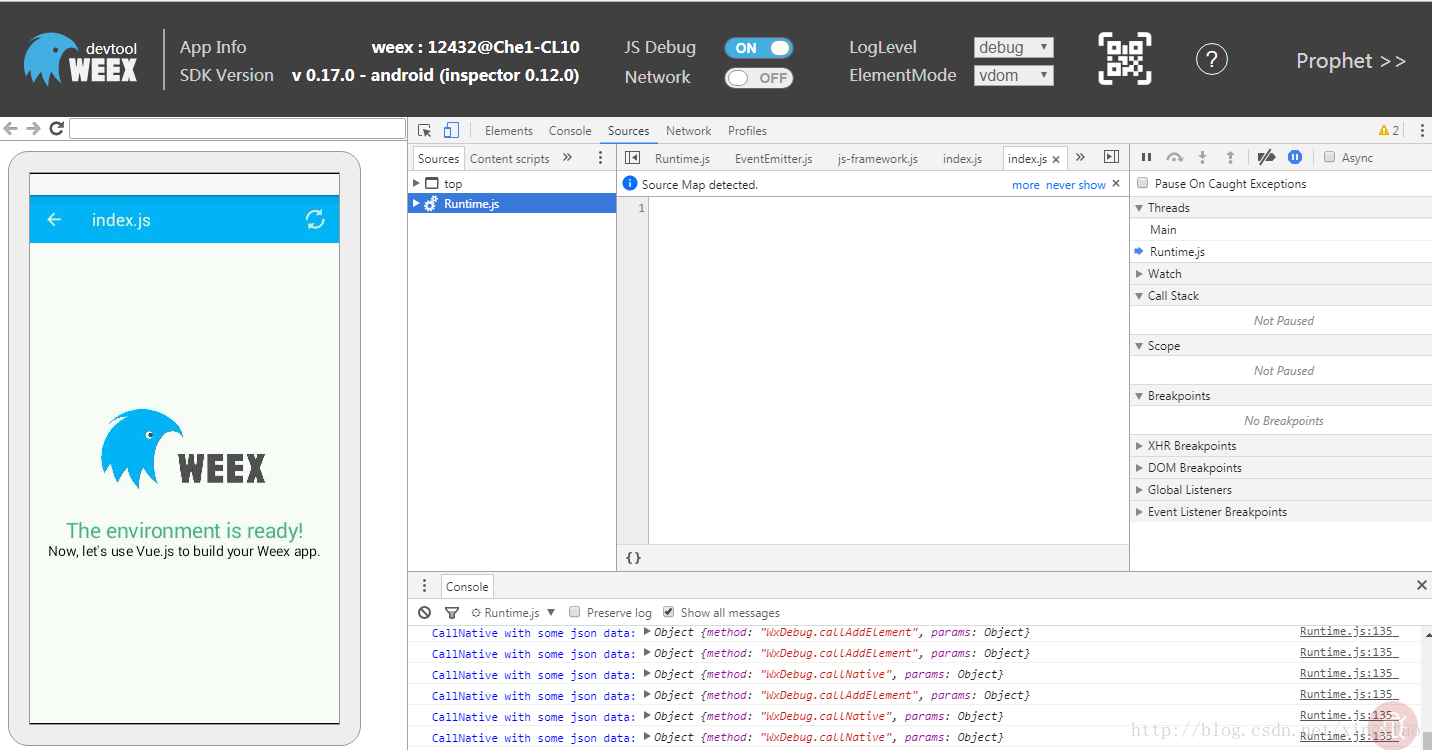The width and height of the screenshot is (1432, 750).
Task: Click the step out of function icon
Action: 1231,157
